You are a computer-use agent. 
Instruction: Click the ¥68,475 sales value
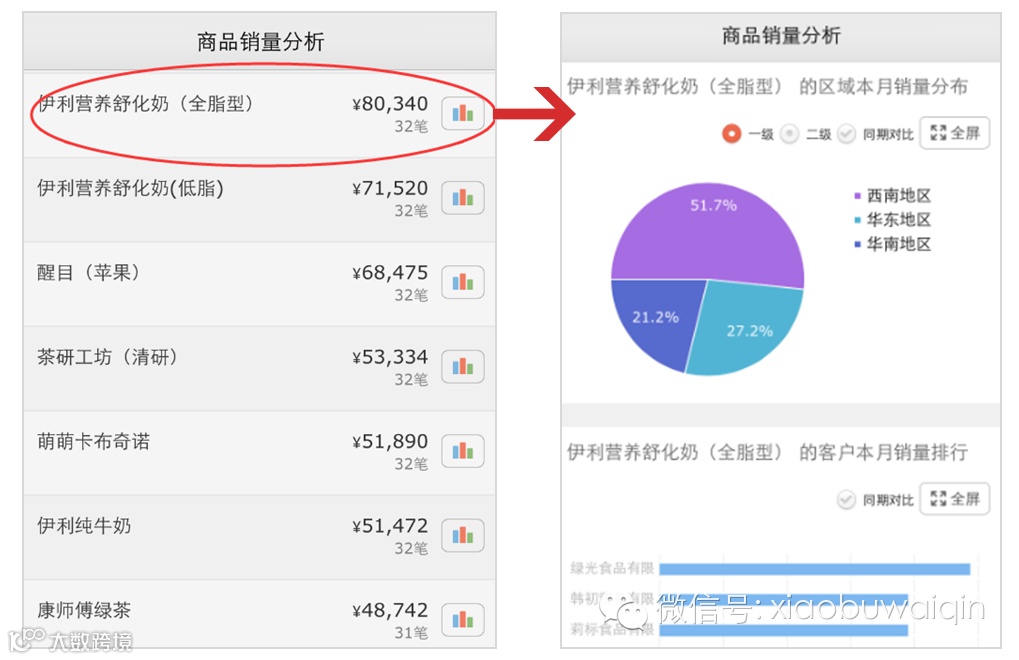tap(390, 272)
